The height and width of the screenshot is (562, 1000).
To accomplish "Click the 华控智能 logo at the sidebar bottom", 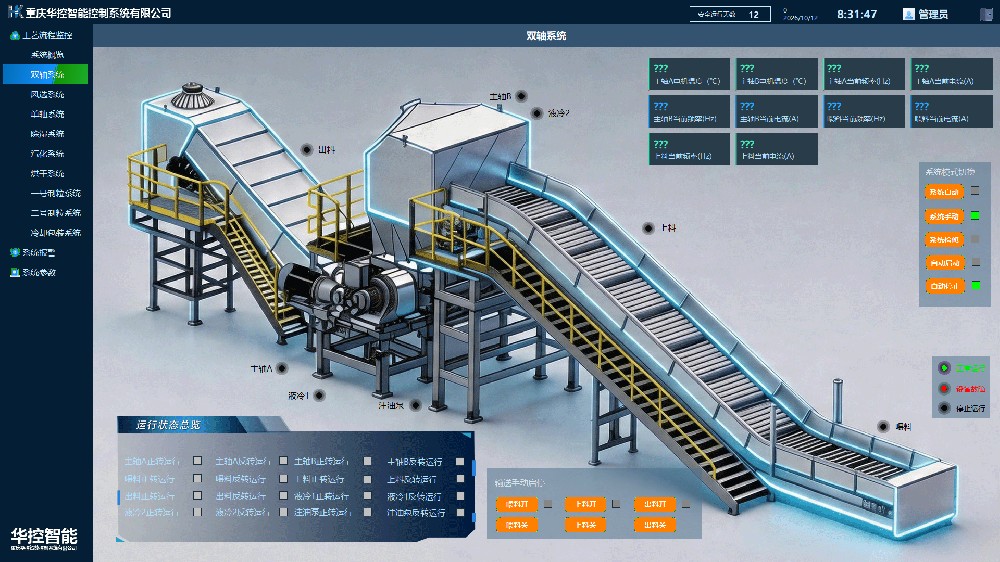I will 44,538.
